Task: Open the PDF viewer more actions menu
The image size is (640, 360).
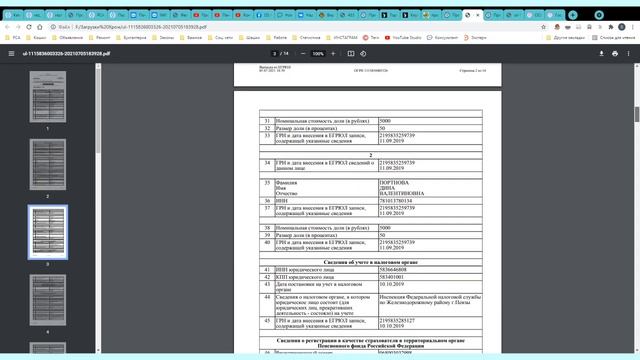Action: [628, 53]
